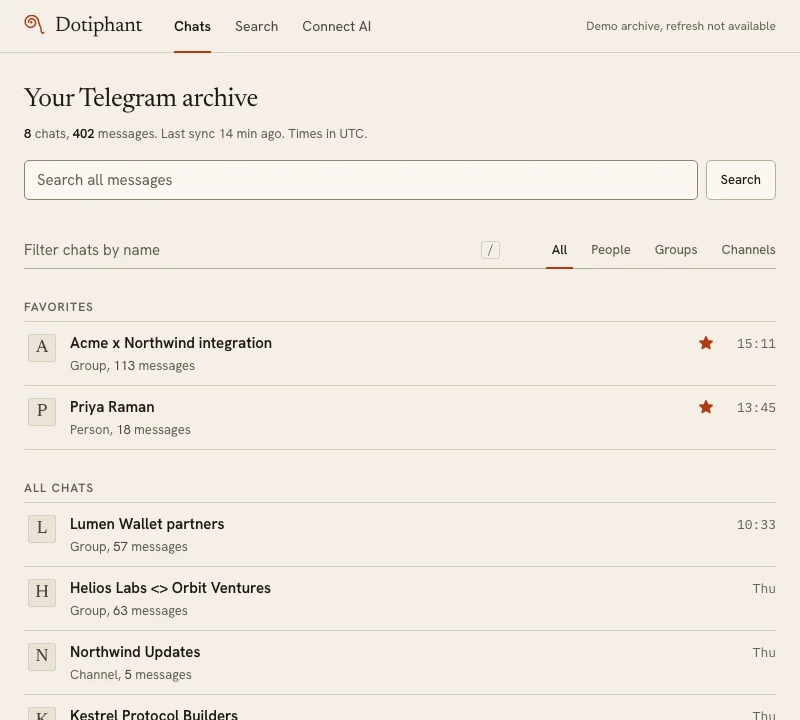800x720 pixels.
Task: Click the Dotiphant spiral logo icon
Action: [x=34, y=24]
